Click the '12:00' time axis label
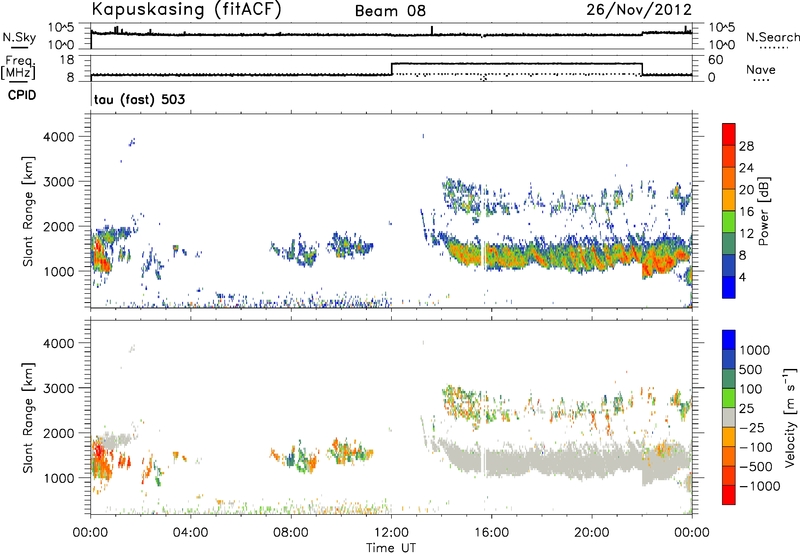Viewport: 800px width, 554px height. [391, 533]
